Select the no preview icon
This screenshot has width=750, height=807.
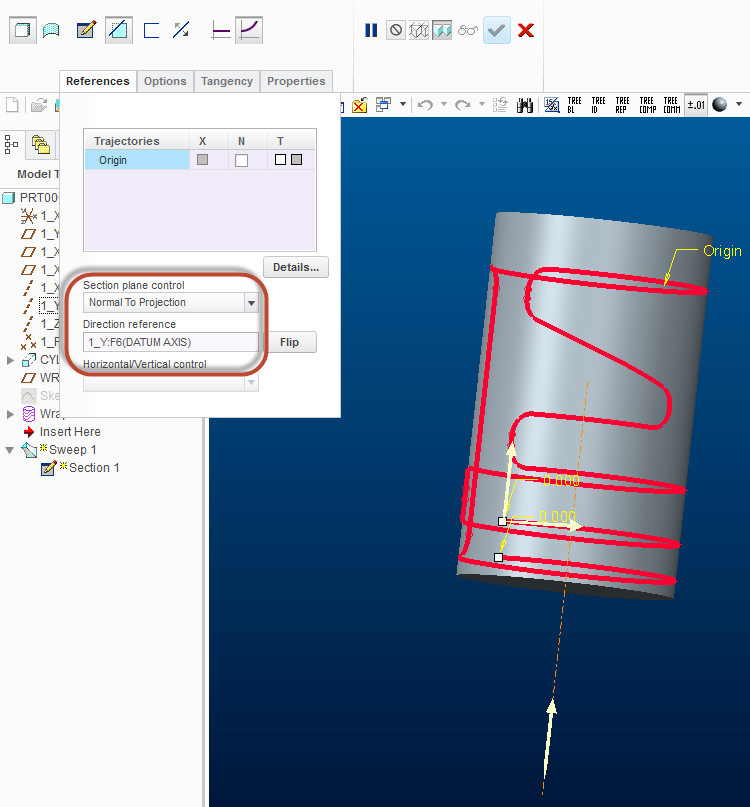(x=396, y=30)
